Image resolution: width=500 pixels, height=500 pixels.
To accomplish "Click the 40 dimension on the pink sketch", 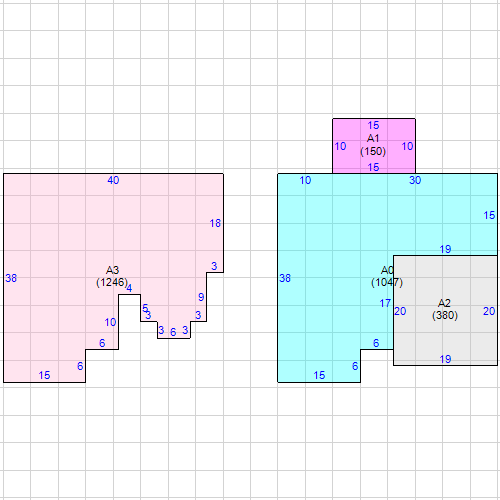I will (x=113, y=180).
